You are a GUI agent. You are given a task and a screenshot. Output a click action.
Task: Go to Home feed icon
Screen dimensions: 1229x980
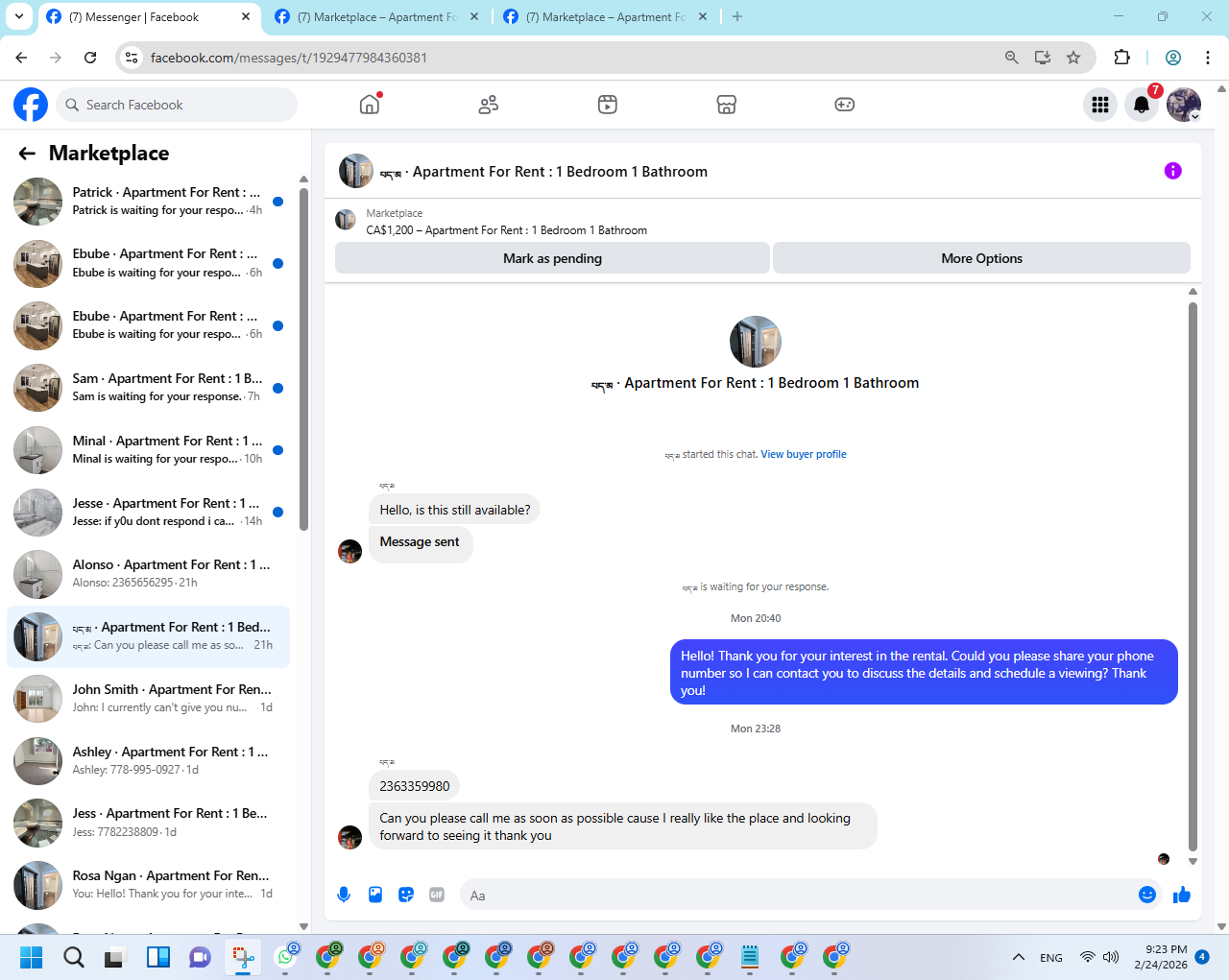[x=370, y=105]
